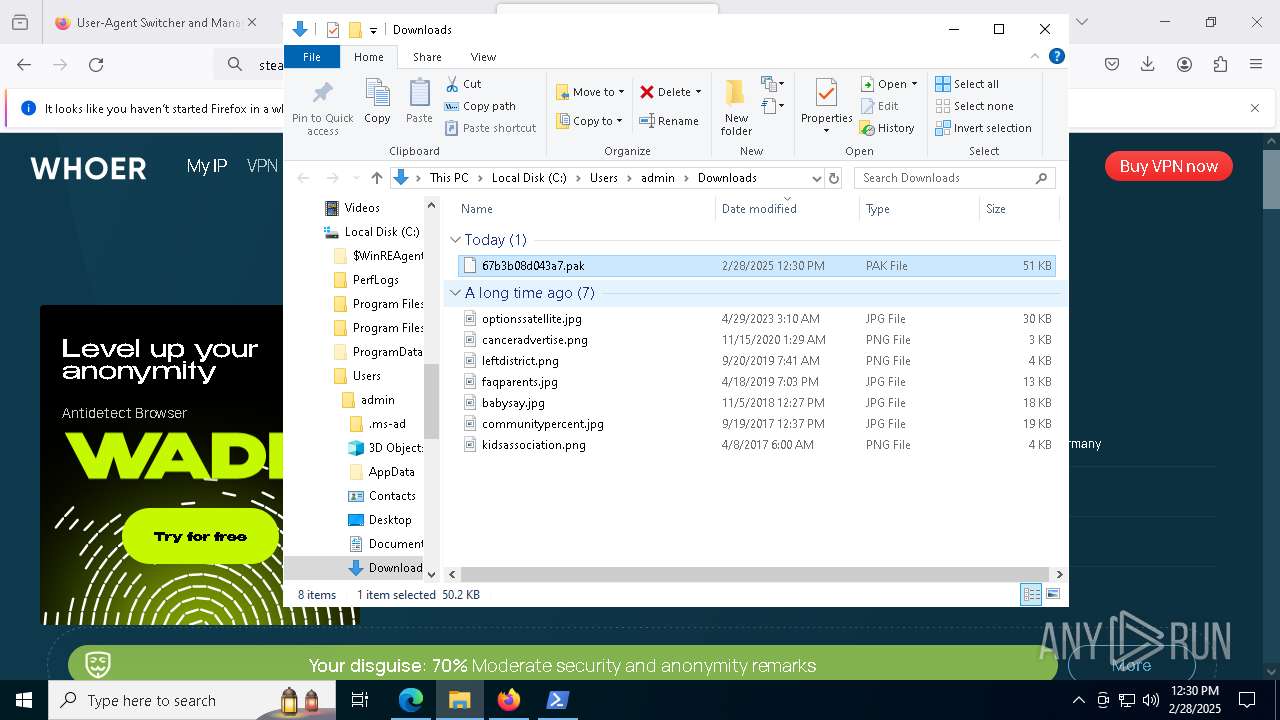Dismiss the Firefox notification bar

point(1255,108)
